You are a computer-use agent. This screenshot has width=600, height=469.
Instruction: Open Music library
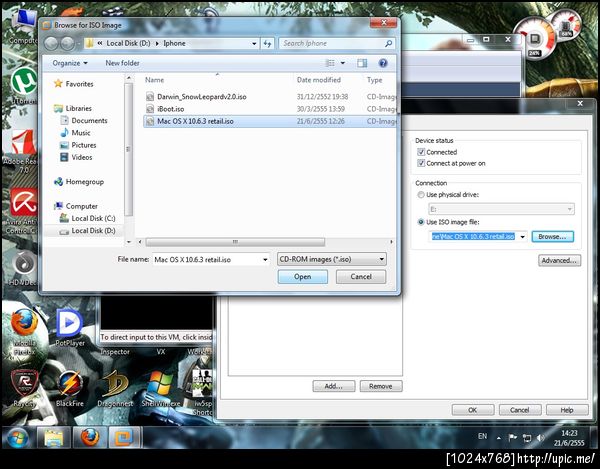tap(76, 133)
